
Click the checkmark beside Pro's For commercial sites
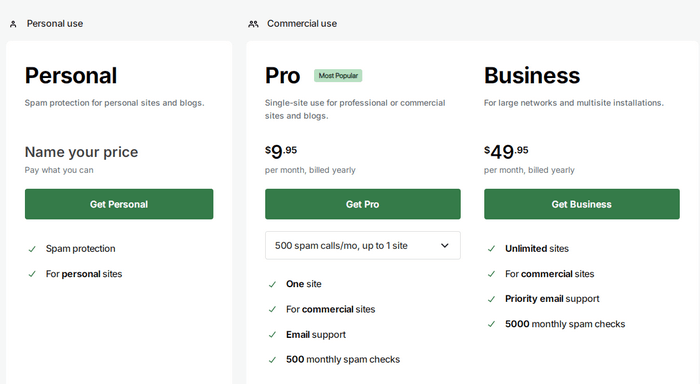[272, 309]
